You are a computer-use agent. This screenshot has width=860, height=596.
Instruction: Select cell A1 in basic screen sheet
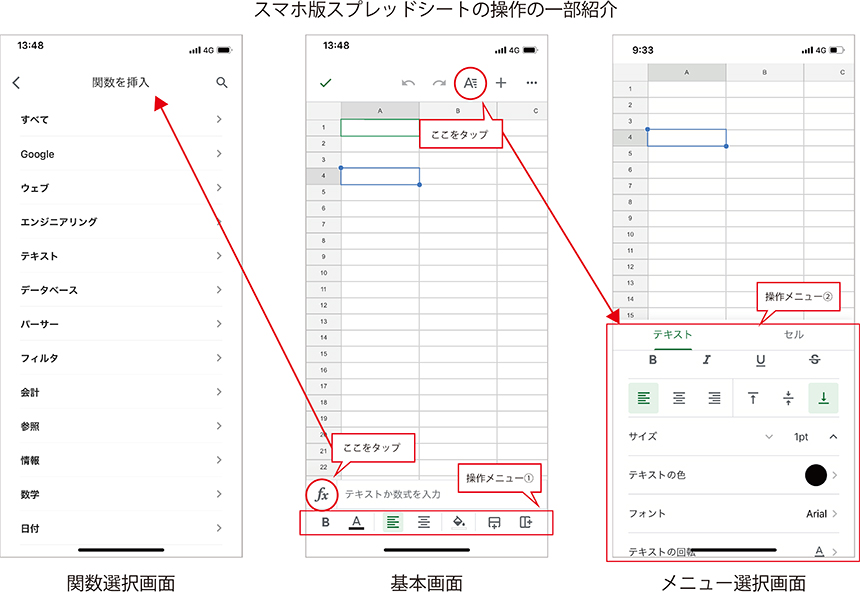pos(380,128)
